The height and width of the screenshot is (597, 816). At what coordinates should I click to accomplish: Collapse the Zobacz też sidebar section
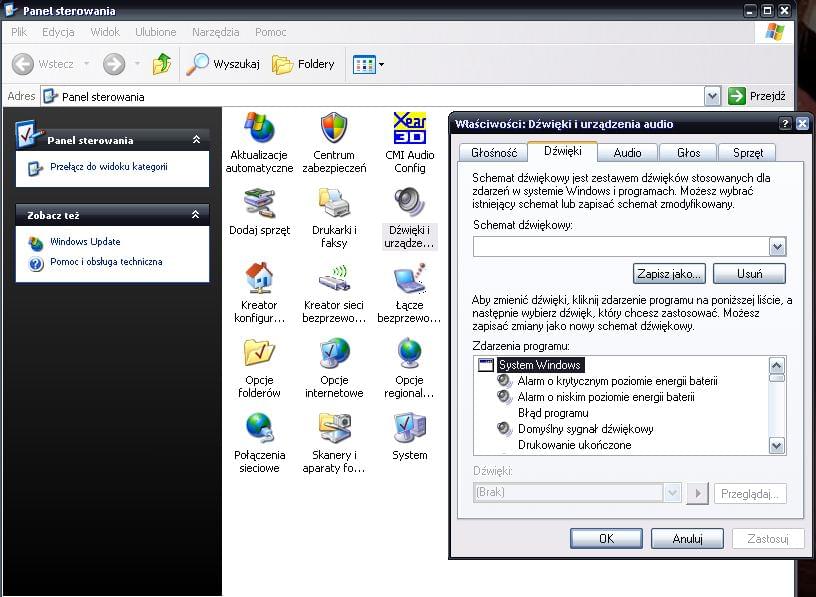tap(196, 214)
